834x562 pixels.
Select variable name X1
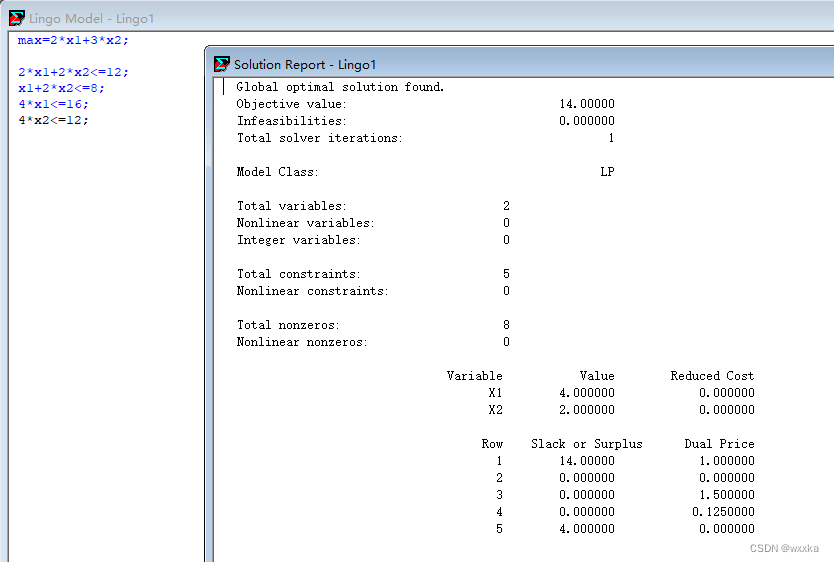pyautogui.click(x=495, y=393)
